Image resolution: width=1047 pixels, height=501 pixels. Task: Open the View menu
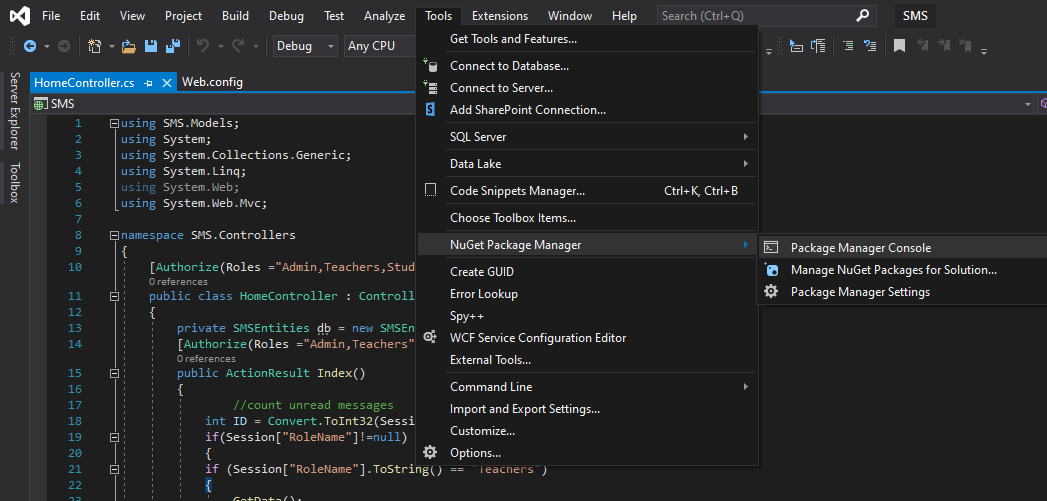pos(132,16)
